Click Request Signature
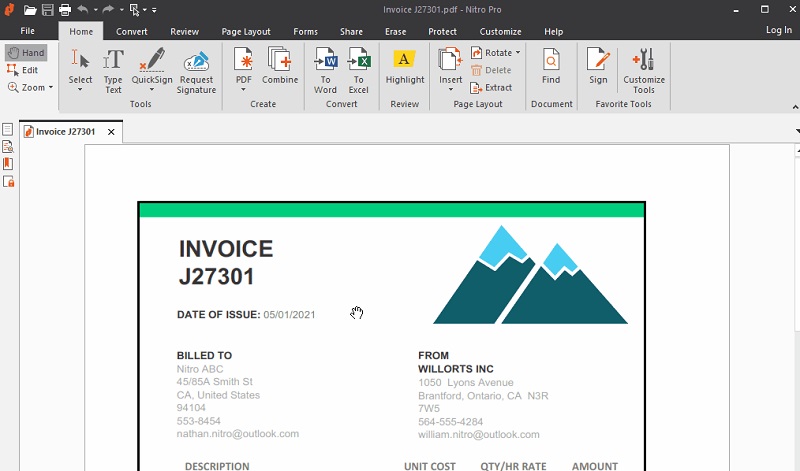 (196, 71)
